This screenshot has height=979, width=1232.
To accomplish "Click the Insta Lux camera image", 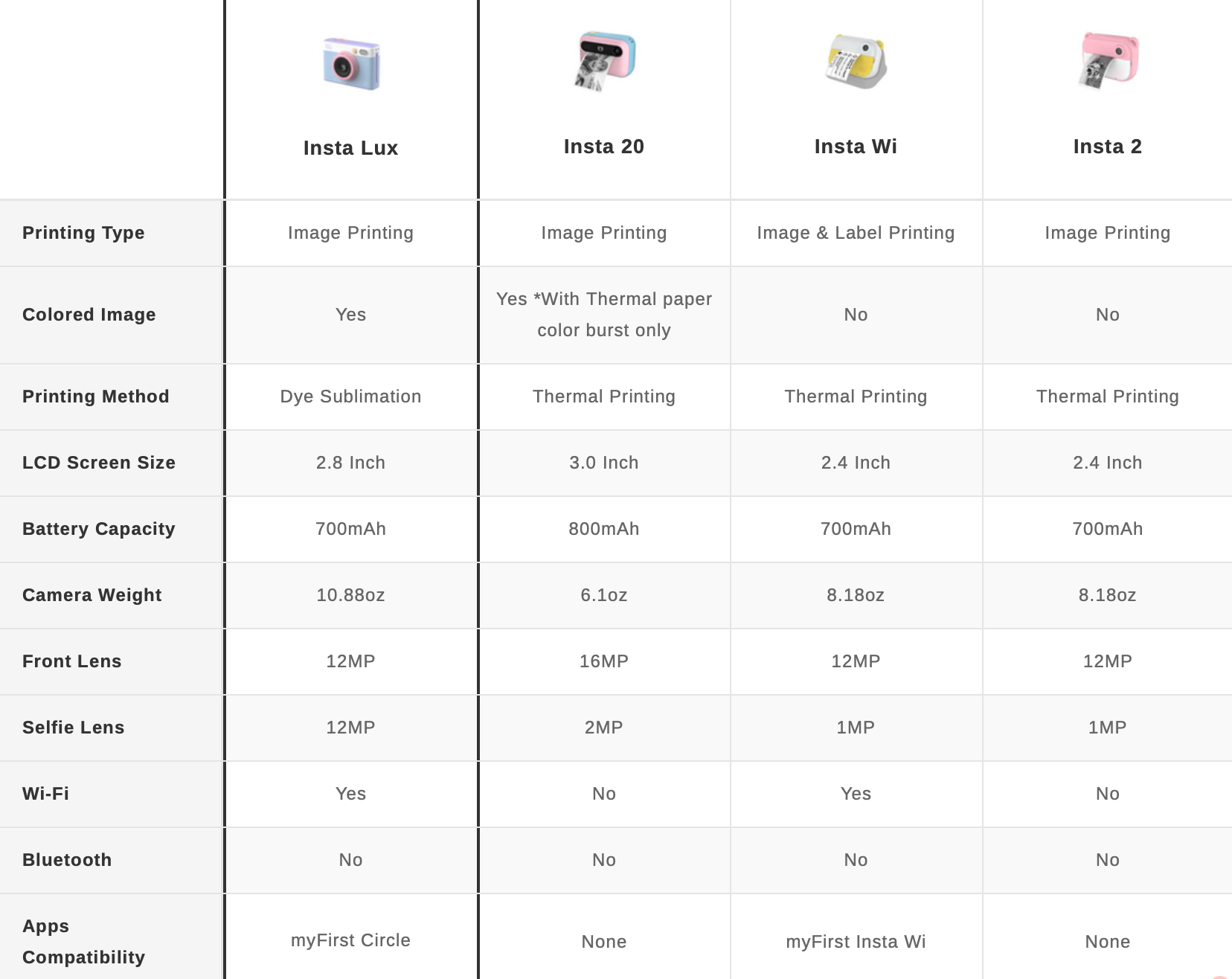I will point(351,64).
